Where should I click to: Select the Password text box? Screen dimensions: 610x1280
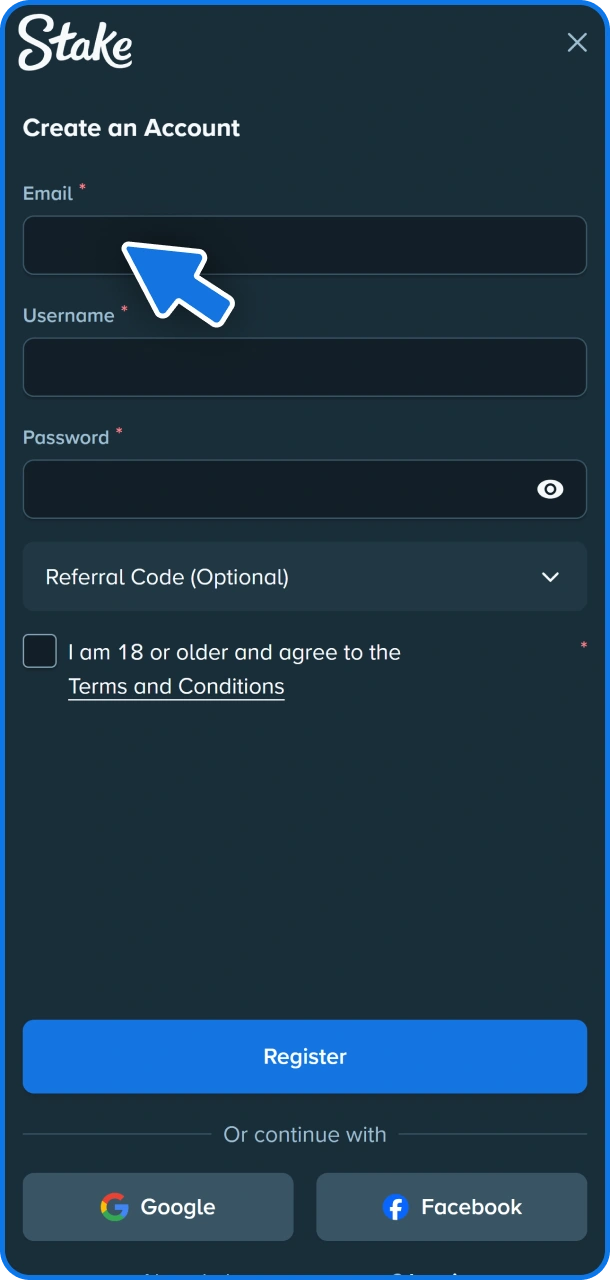(x=270, y=489)
